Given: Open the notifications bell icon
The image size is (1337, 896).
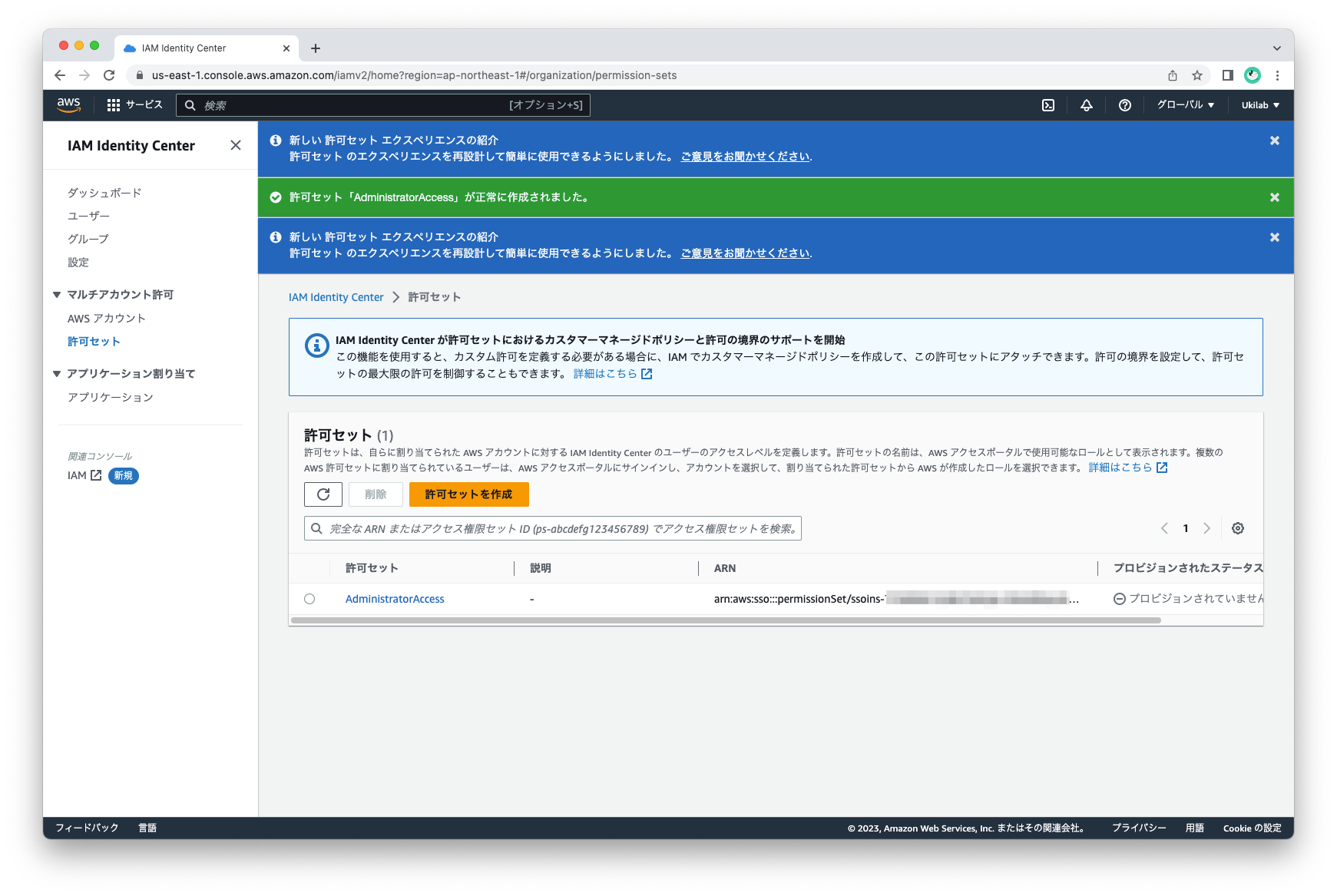Looking at the screenshot, I should 1087,105.
